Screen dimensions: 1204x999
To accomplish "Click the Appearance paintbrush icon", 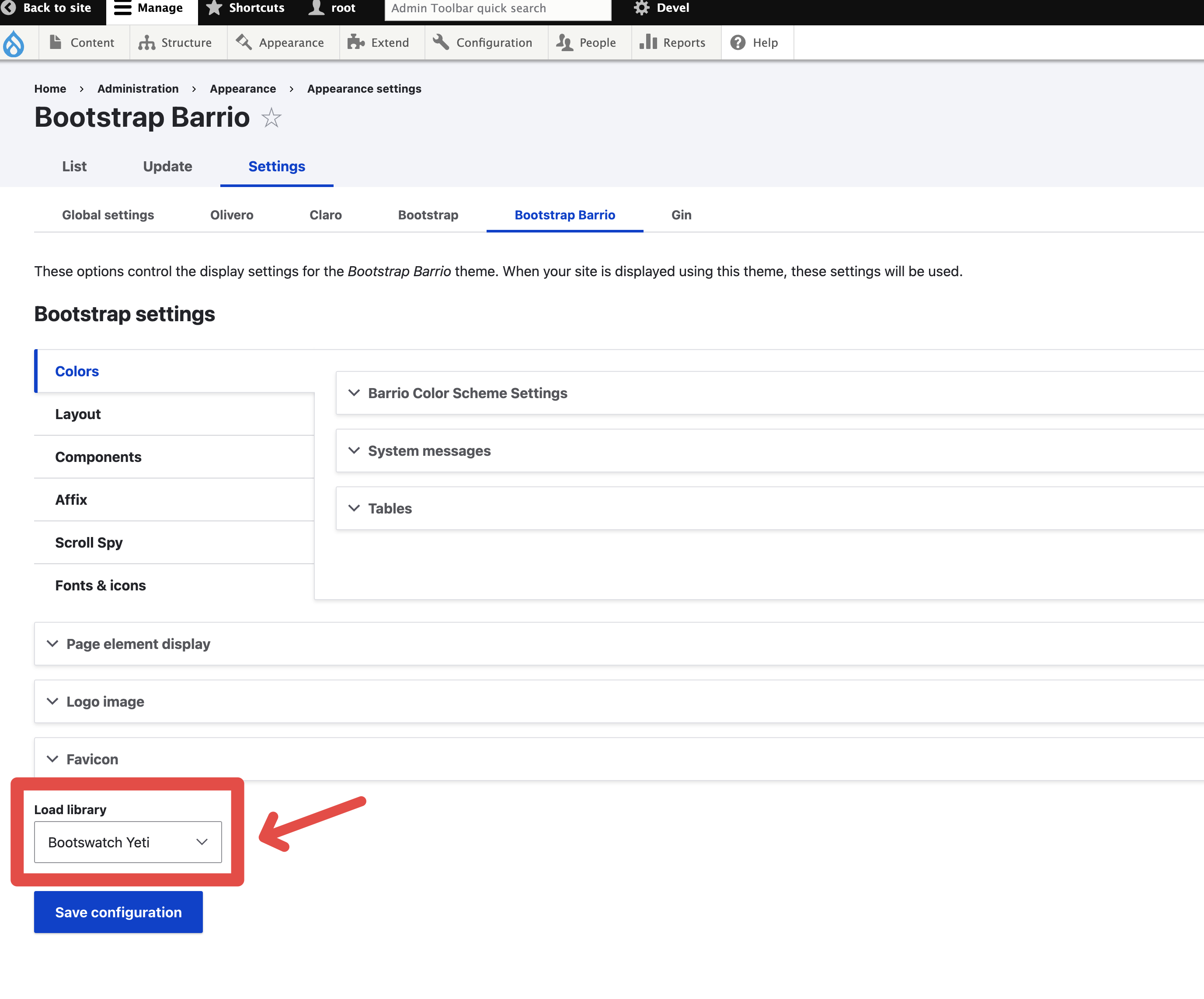I will pos(244,42).
